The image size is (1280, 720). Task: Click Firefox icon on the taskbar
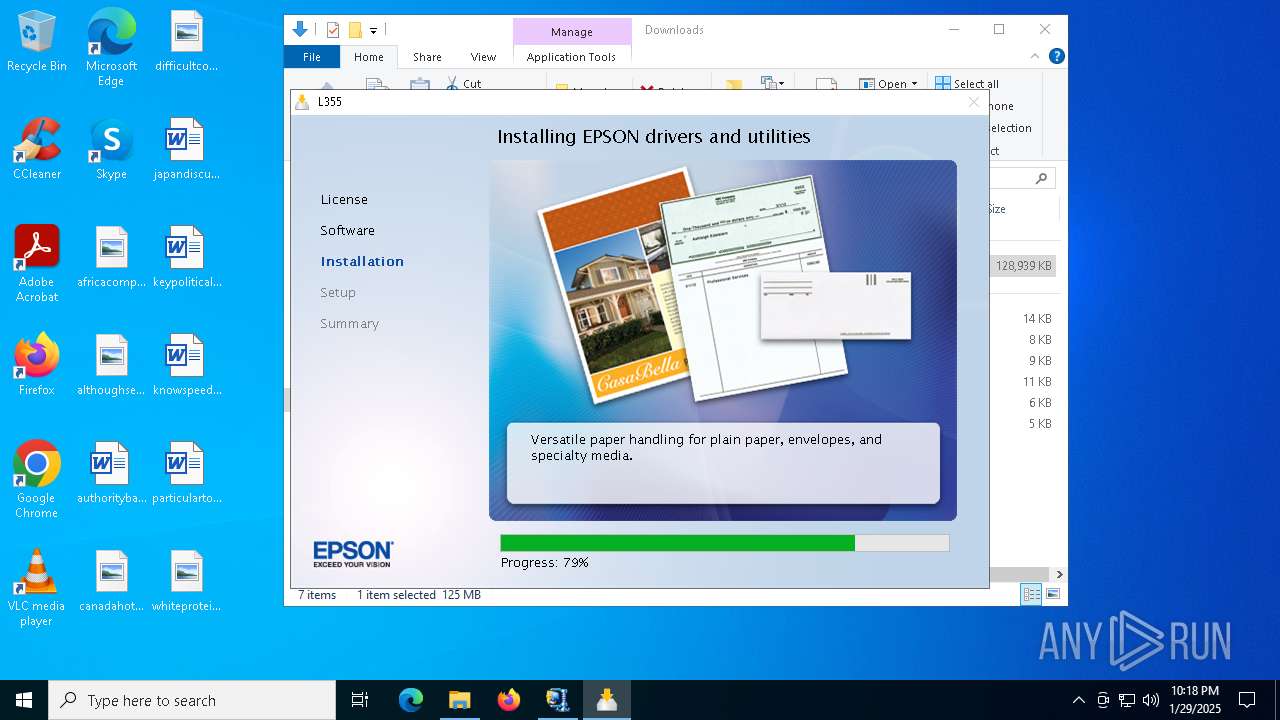(x=509, y=700)
